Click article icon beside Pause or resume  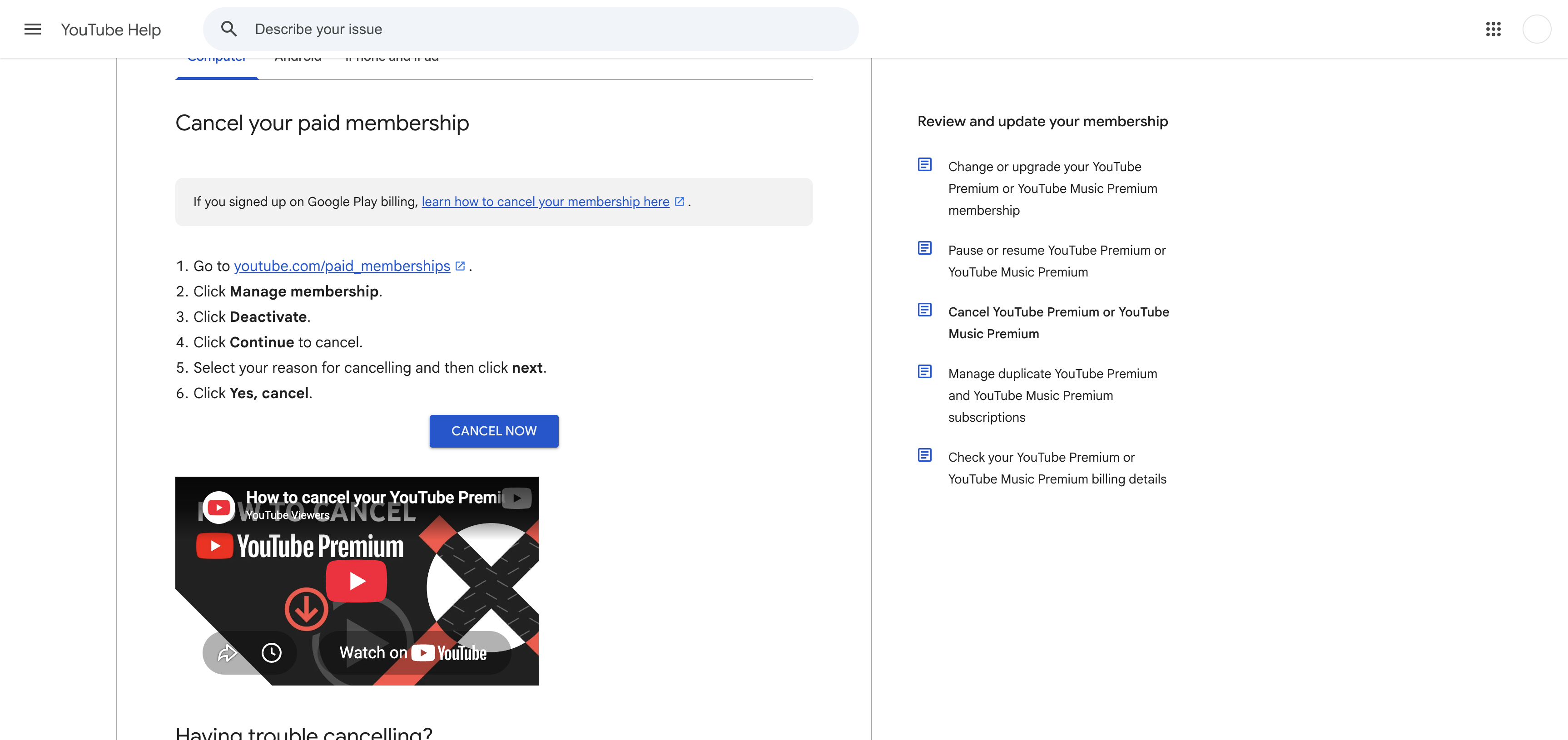pos(925,248)
